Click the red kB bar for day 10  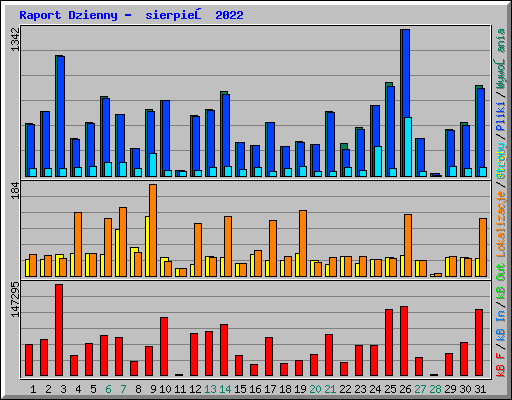click(164, 347)
